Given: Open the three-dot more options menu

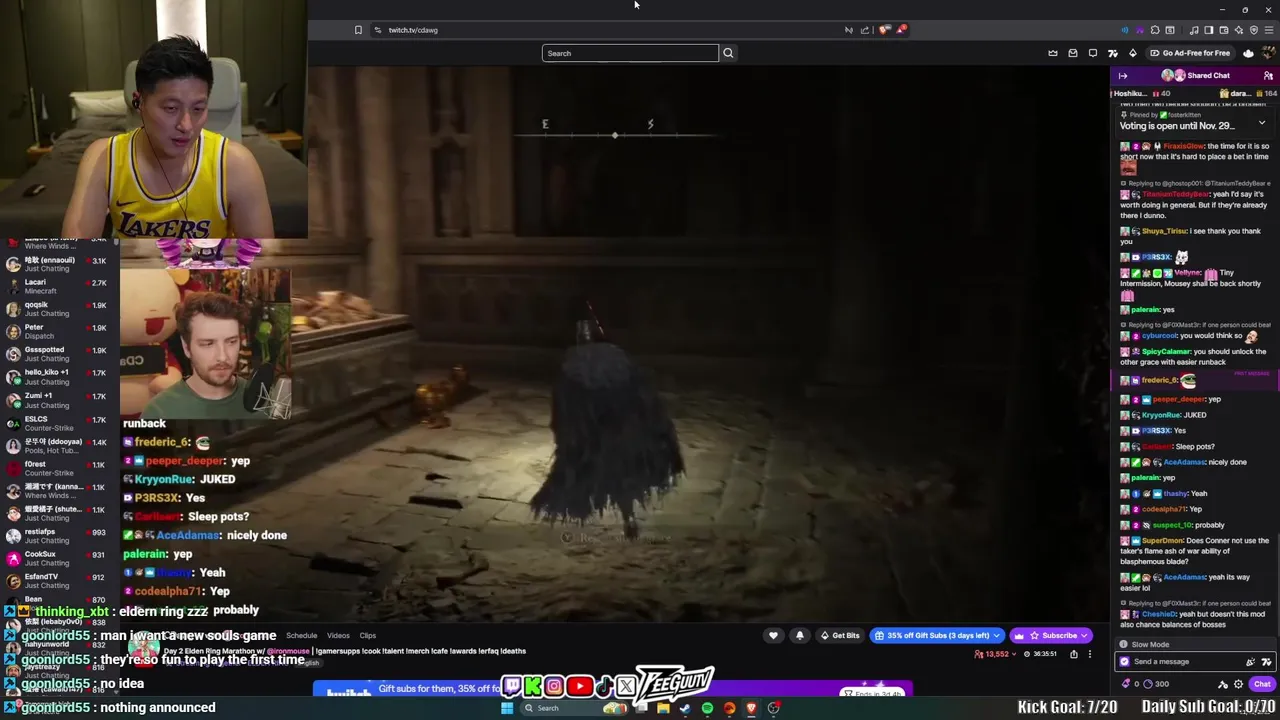Looking at the screenshot, I should click(1090, 654).
